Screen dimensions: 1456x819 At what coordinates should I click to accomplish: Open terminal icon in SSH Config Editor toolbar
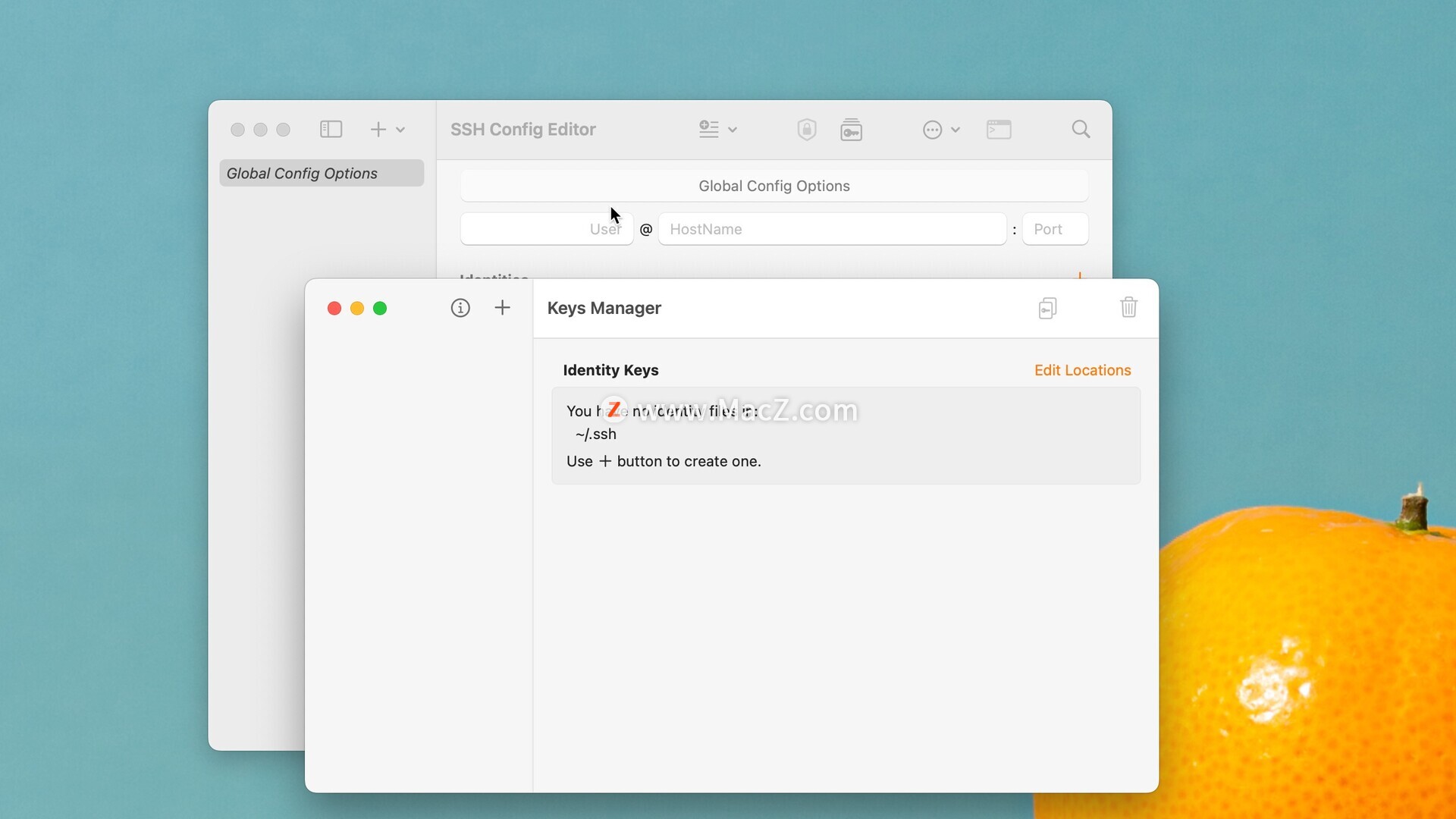[x=999, y=130]
